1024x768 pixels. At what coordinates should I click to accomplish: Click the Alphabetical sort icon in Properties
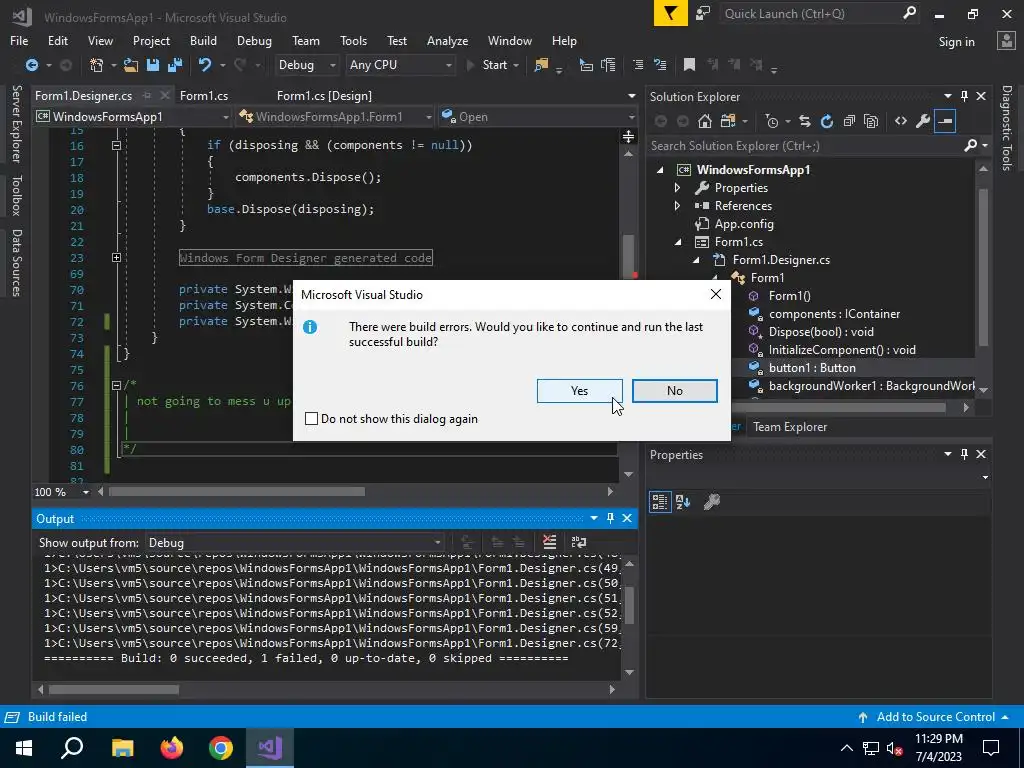pyautogui.click(x=683, y=502)
